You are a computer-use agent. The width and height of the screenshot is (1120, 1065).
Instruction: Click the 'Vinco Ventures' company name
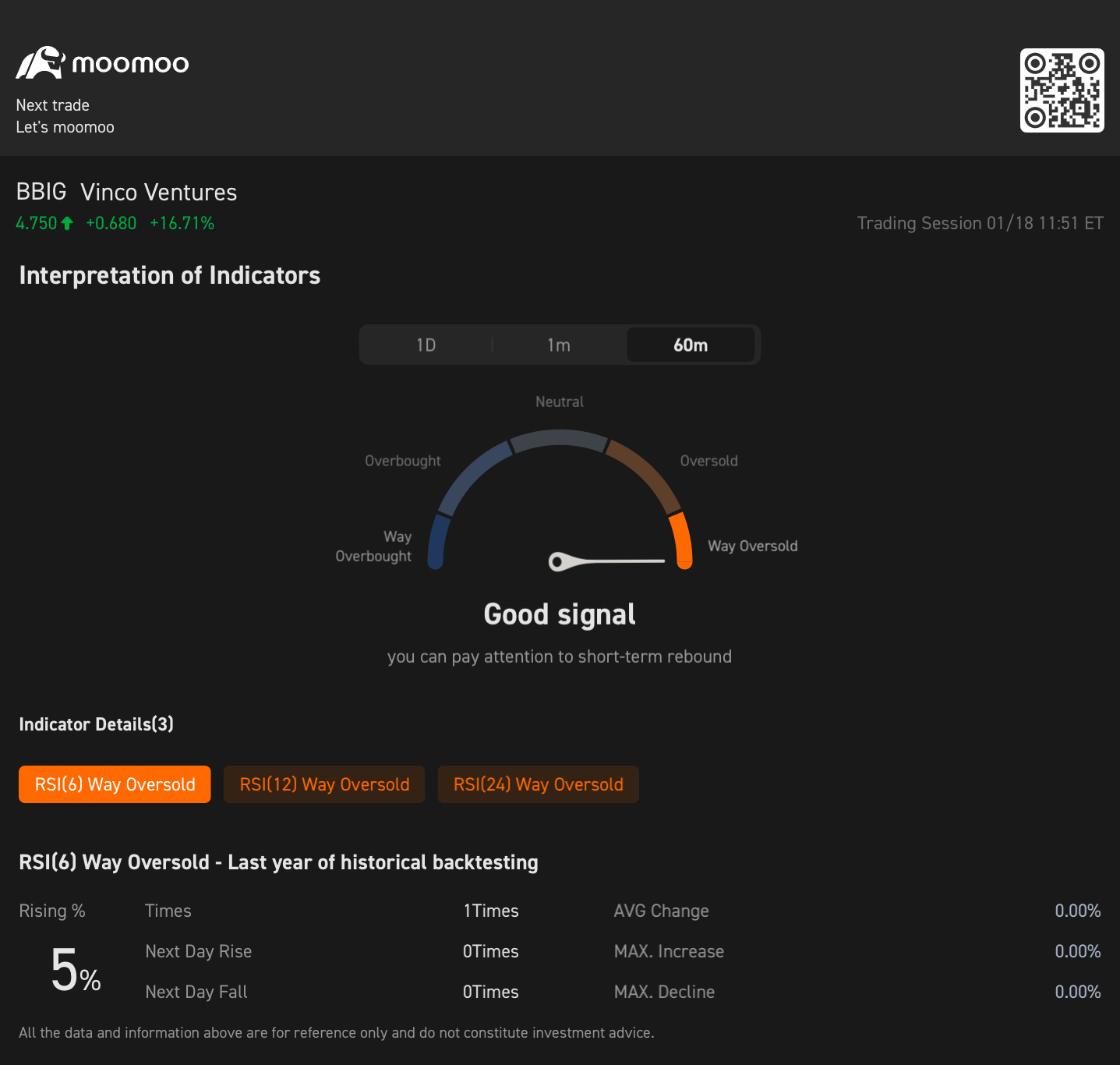pos(159,192)
